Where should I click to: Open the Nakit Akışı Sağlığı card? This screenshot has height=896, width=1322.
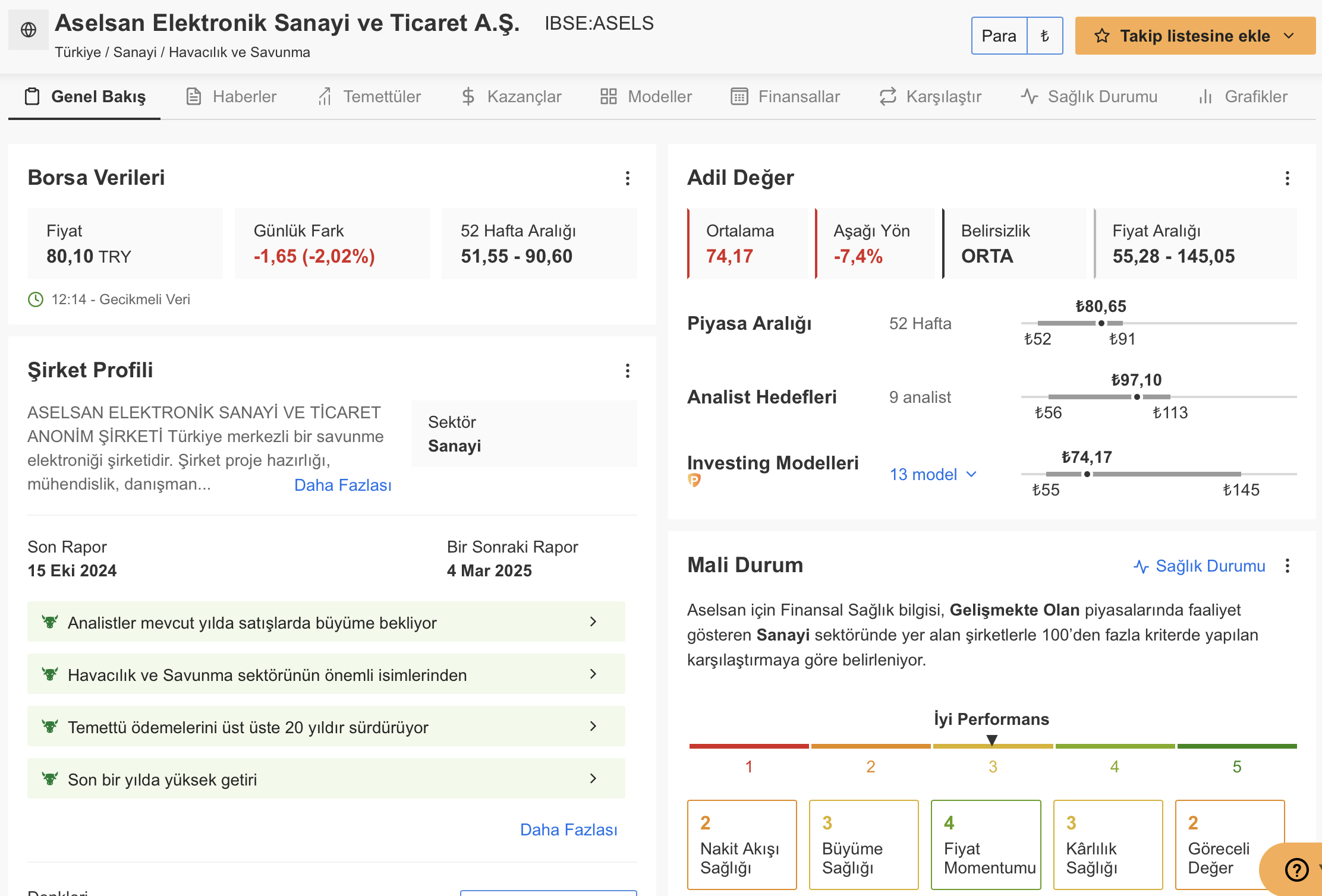[742, 845]
